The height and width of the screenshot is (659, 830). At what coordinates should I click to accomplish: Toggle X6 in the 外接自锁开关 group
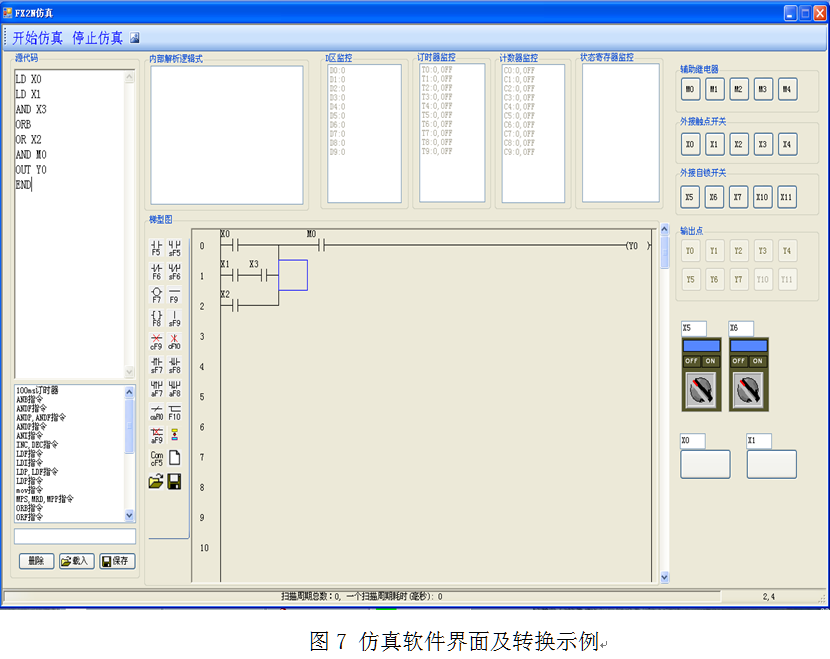point(714,197)
